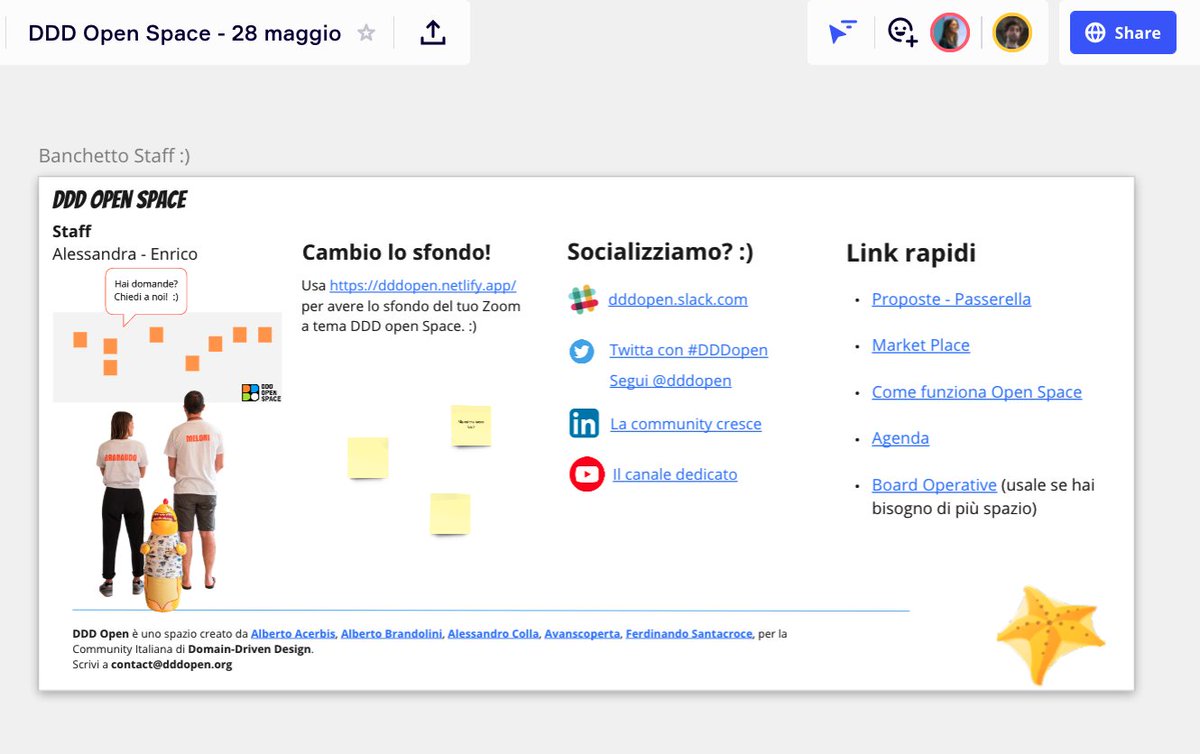This screenshot has height=754, width=1200.
Task: Select the lone yellow sticky note
Action: tap(368, 457)
